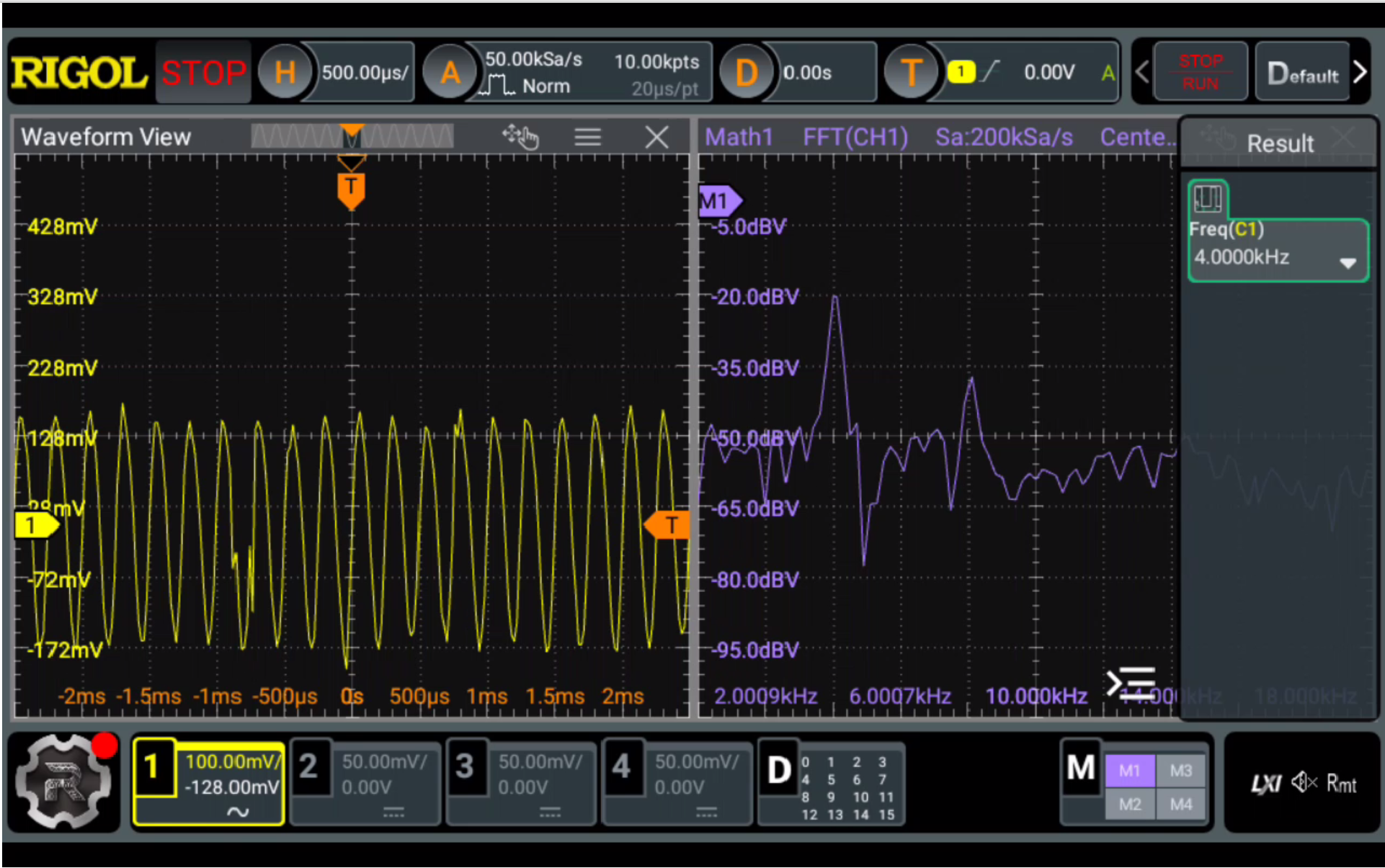
Task: Toggle the M1 math channel
Action: [x=1130, y=771]
